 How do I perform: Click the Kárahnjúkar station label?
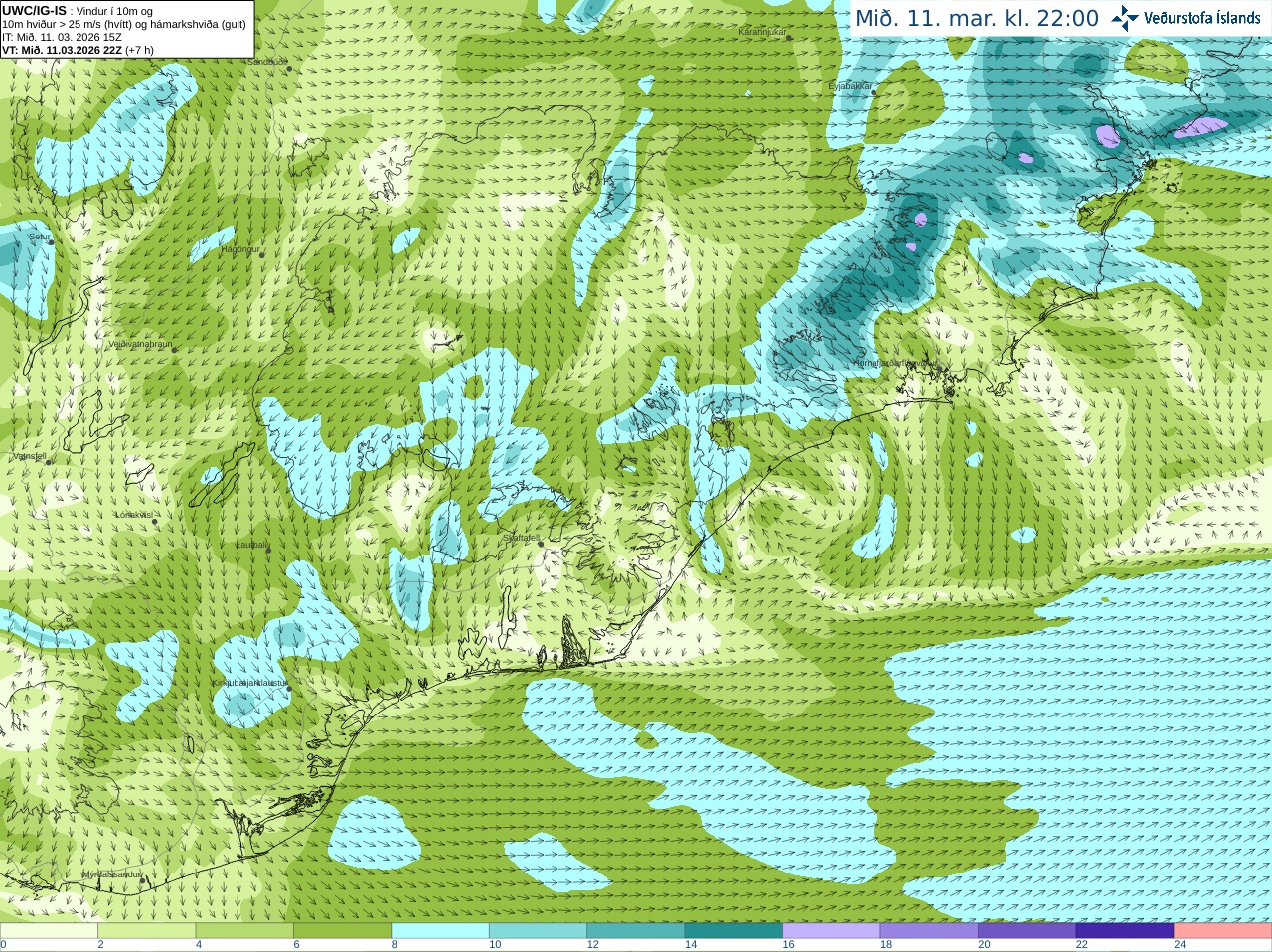762,32
